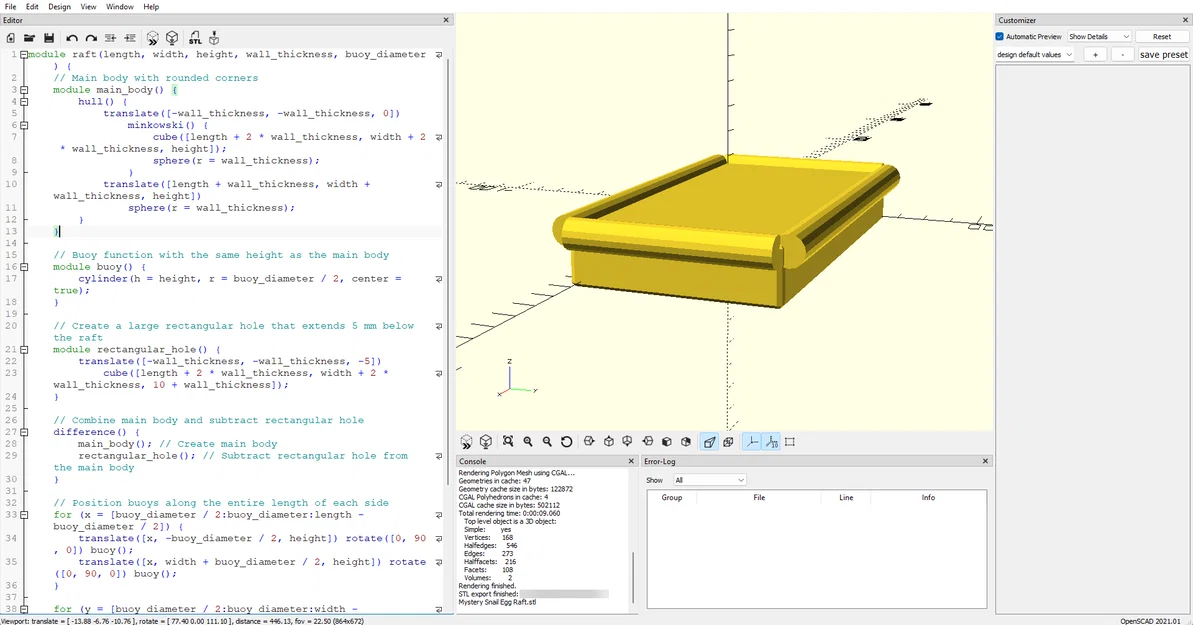This screenshot has height=625, width=1193.
Task: Zoom in on the 3D view
Action: 527,442
